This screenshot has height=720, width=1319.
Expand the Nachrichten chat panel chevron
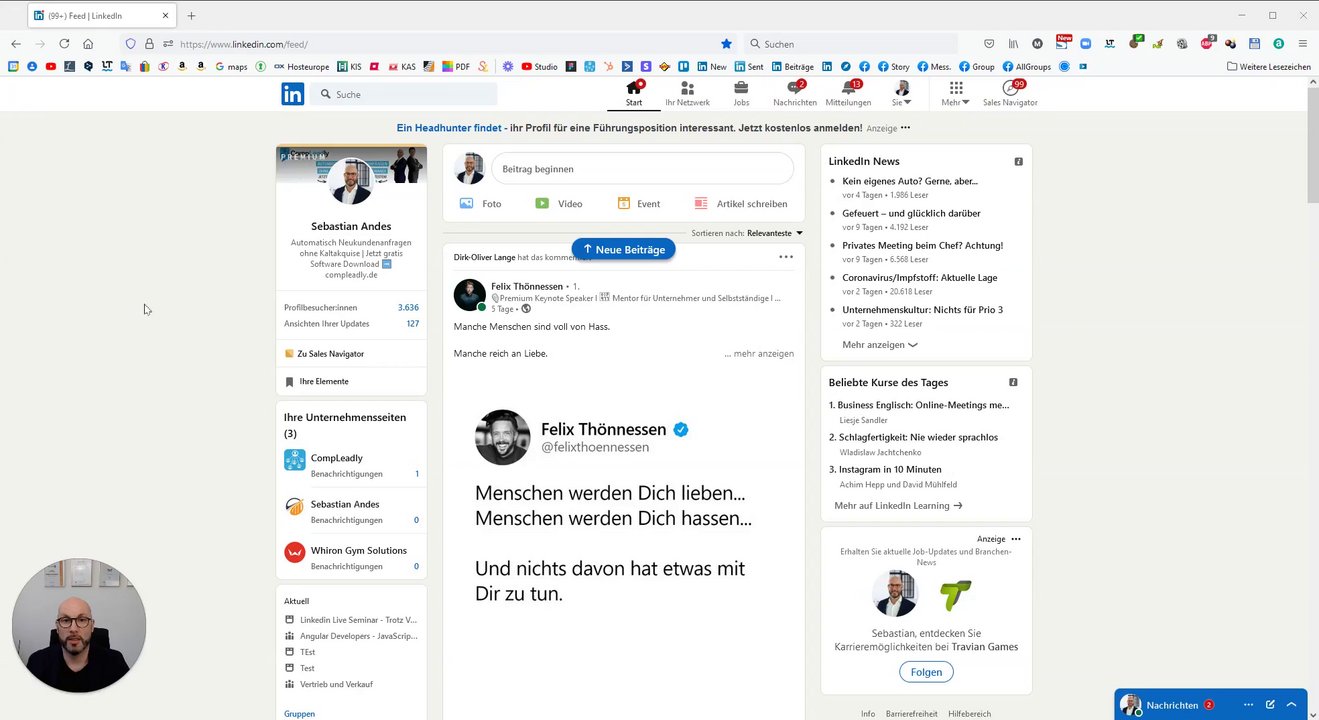tap(1292, 705)
